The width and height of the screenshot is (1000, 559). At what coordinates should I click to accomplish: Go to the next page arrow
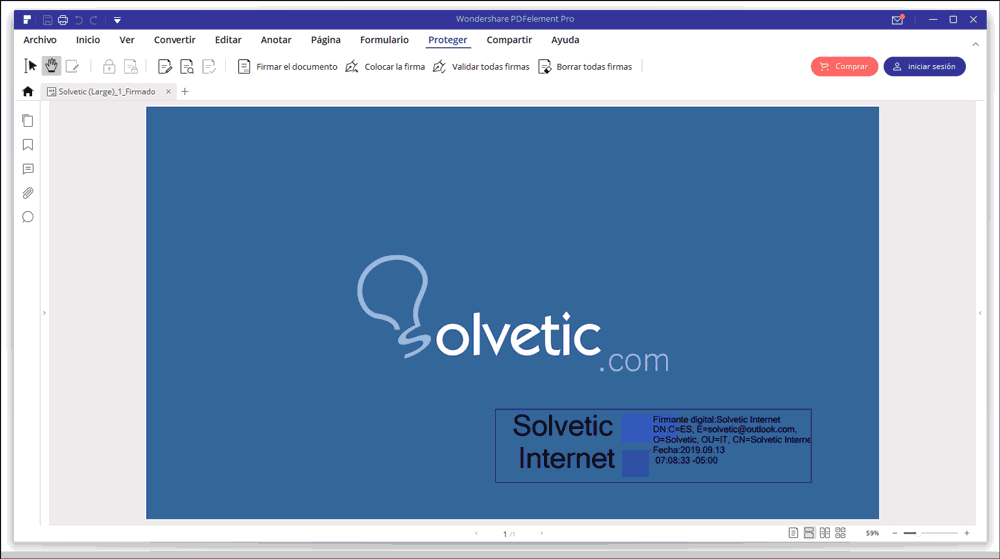point(542,534)
